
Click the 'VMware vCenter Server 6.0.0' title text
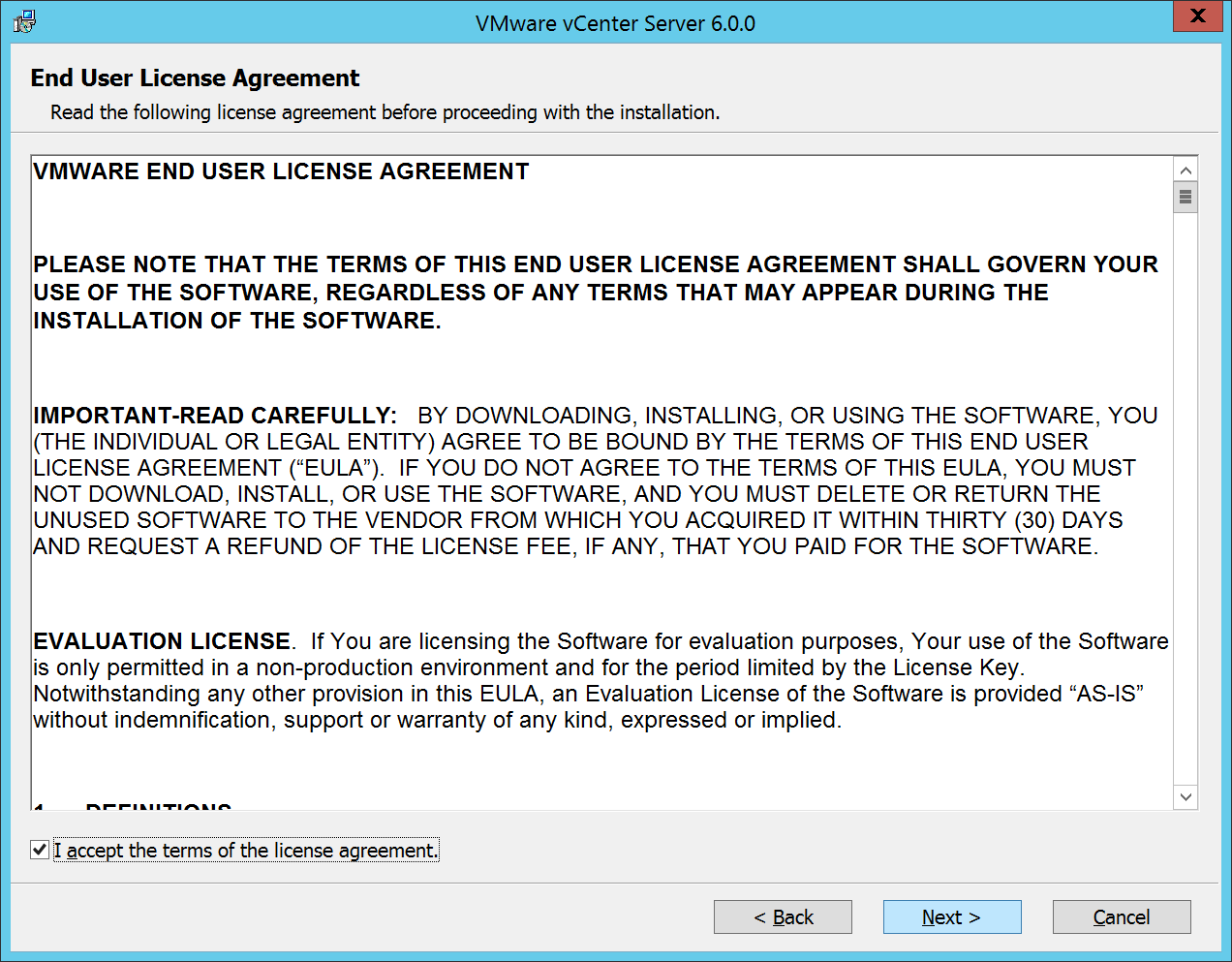pyautogui.click(x=615, y=23)
